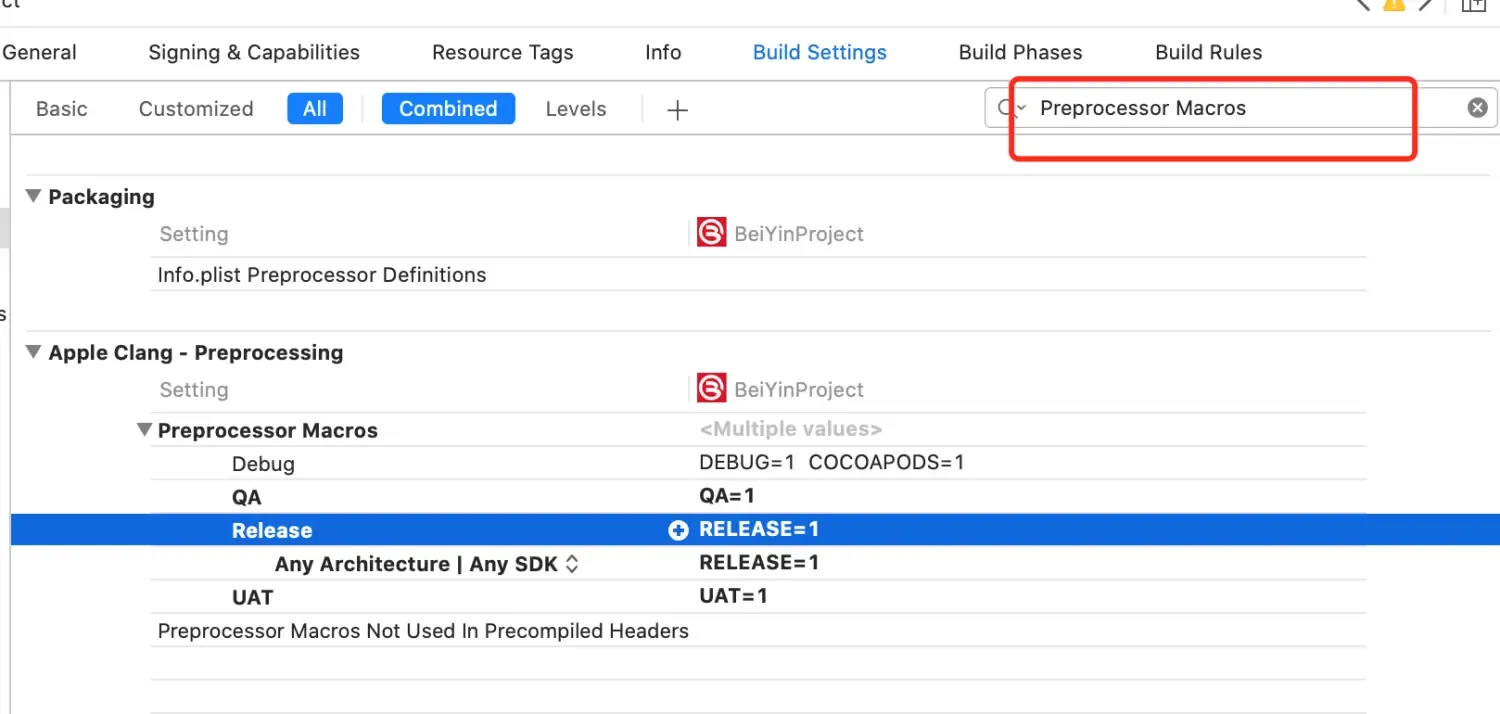This screenshot has width=1500, height=714.
Task: Click the search magnifier icon in filter bar
Action: [1005, 107]
